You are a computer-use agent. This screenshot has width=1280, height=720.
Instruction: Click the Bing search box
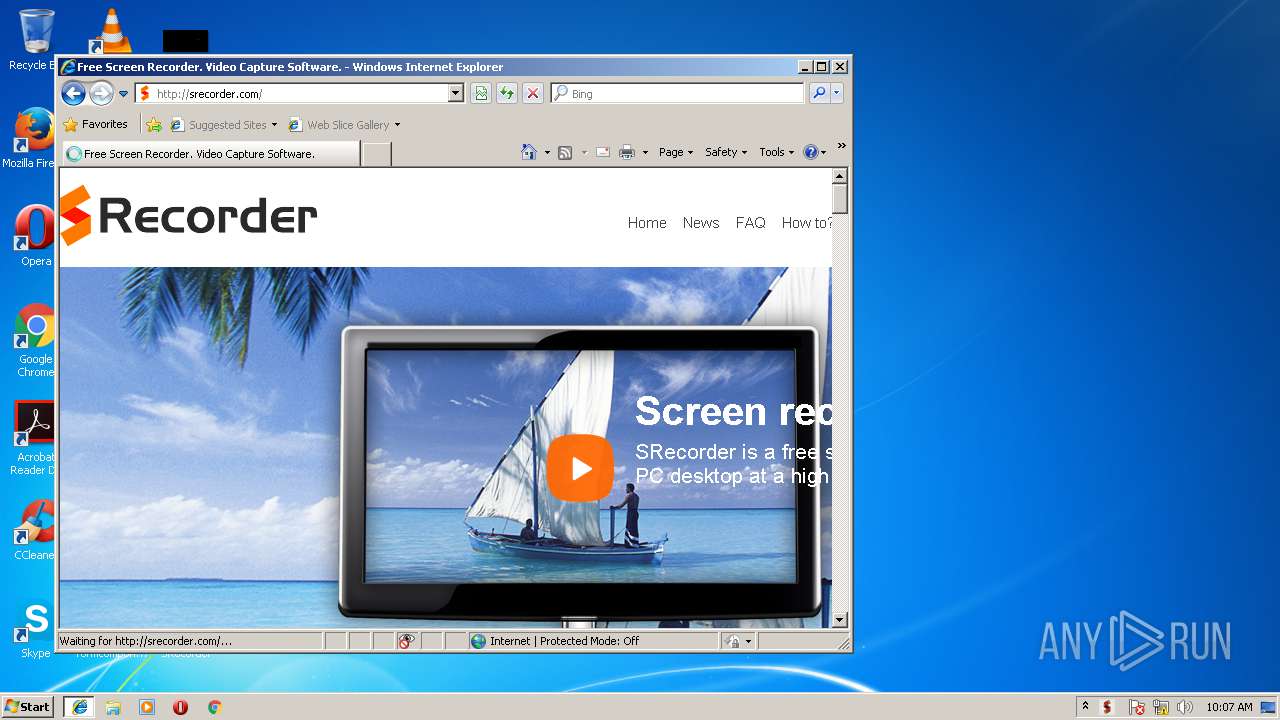tap(677, 93)
